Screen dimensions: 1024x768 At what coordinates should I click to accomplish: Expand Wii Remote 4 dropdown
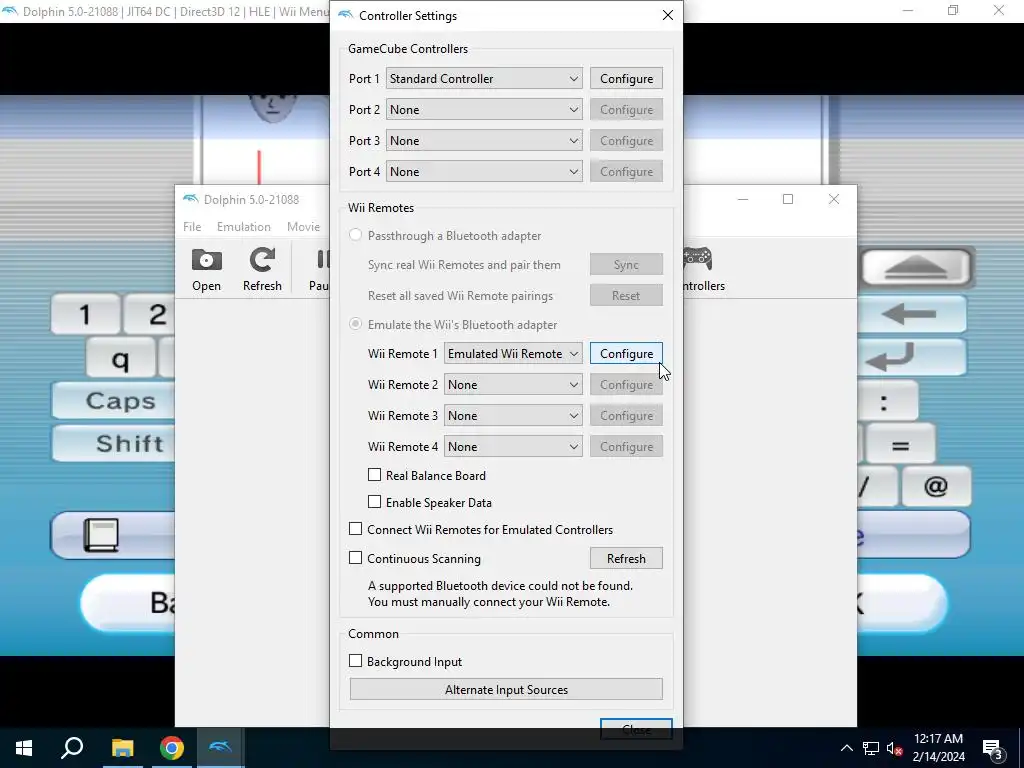pos(513,447)
